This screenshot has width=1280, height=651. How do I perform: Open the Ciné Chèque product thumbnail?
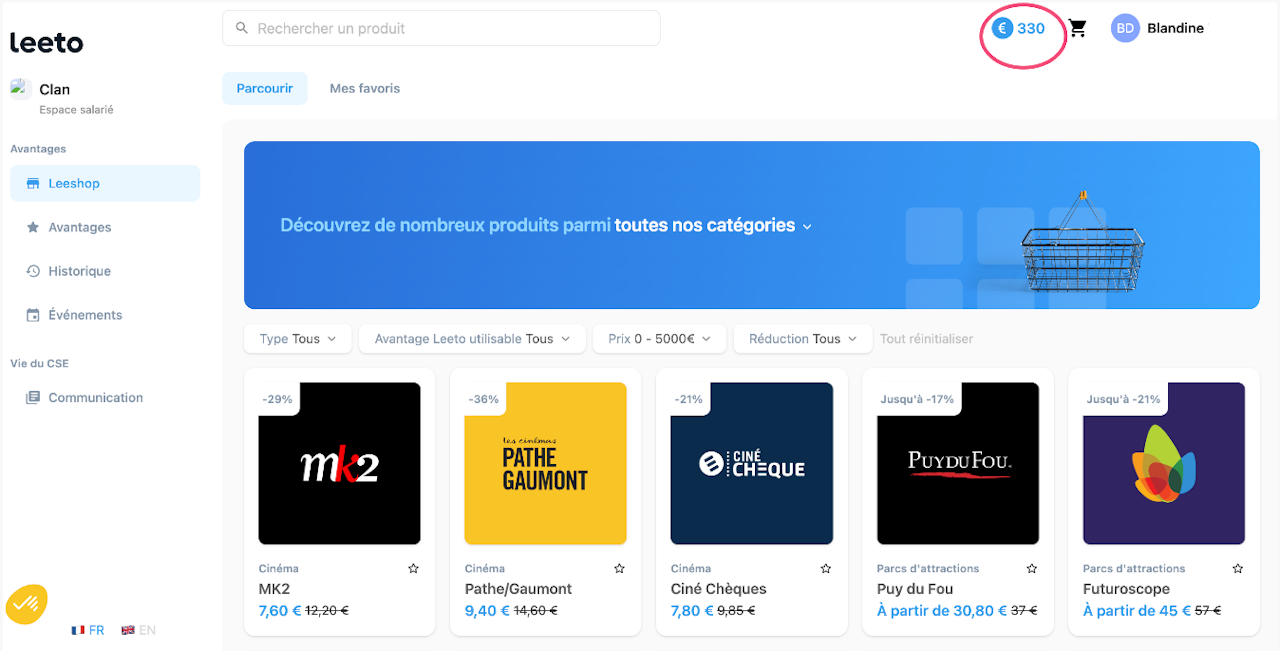point(752,463)
